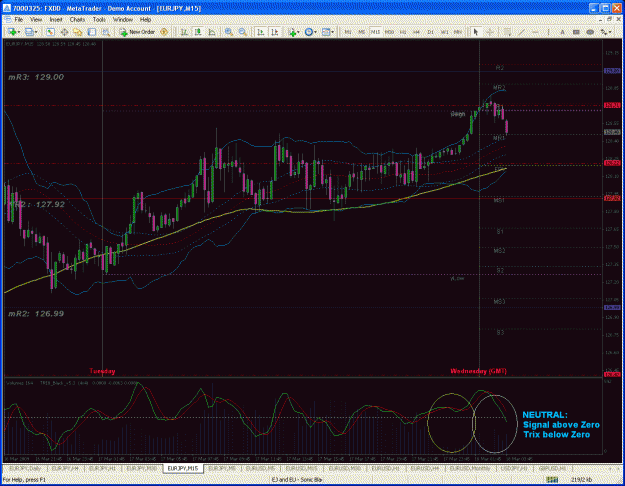
Task: Switch to bar chart mode
Action: point(184,32)
